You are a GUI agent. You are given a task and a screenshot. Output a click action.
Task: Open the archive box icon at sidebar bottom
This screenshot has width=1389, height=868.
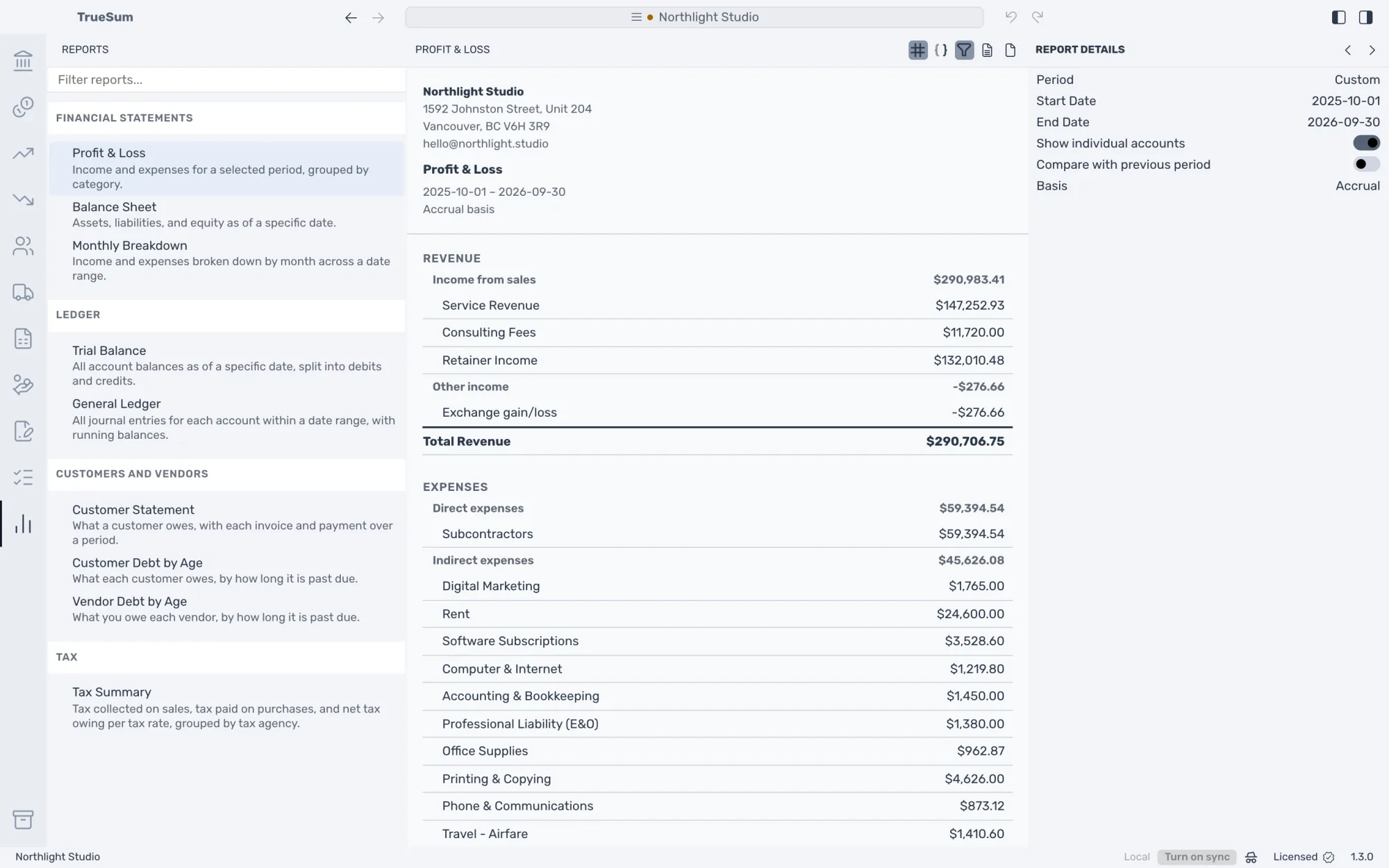(23, 819)
